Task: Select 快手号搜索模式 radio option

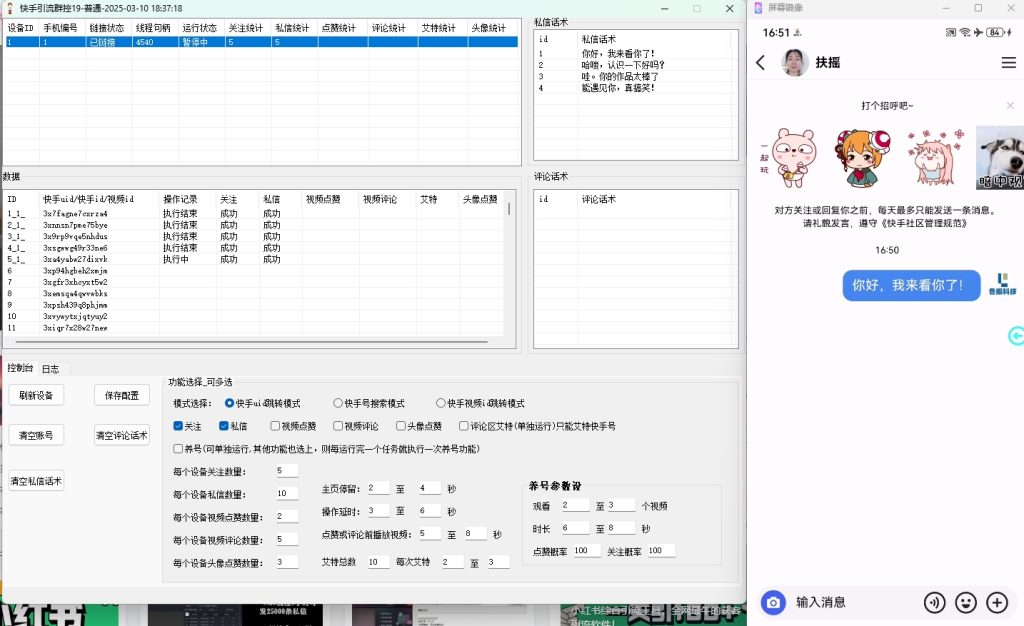Action: click(338, 403)
